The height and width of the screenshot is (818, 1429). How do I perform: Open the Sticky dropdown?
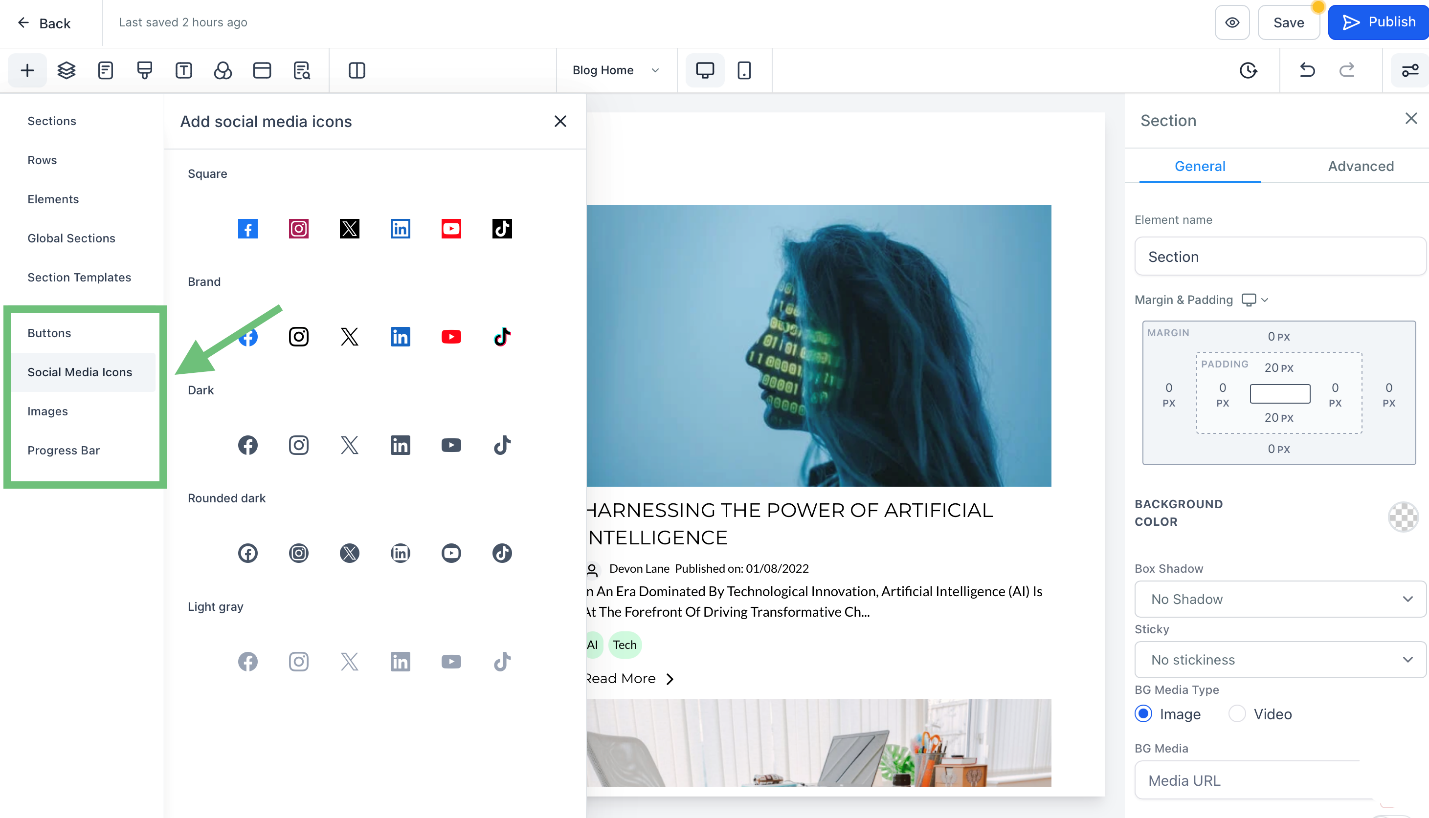[x=1280, y=660]
